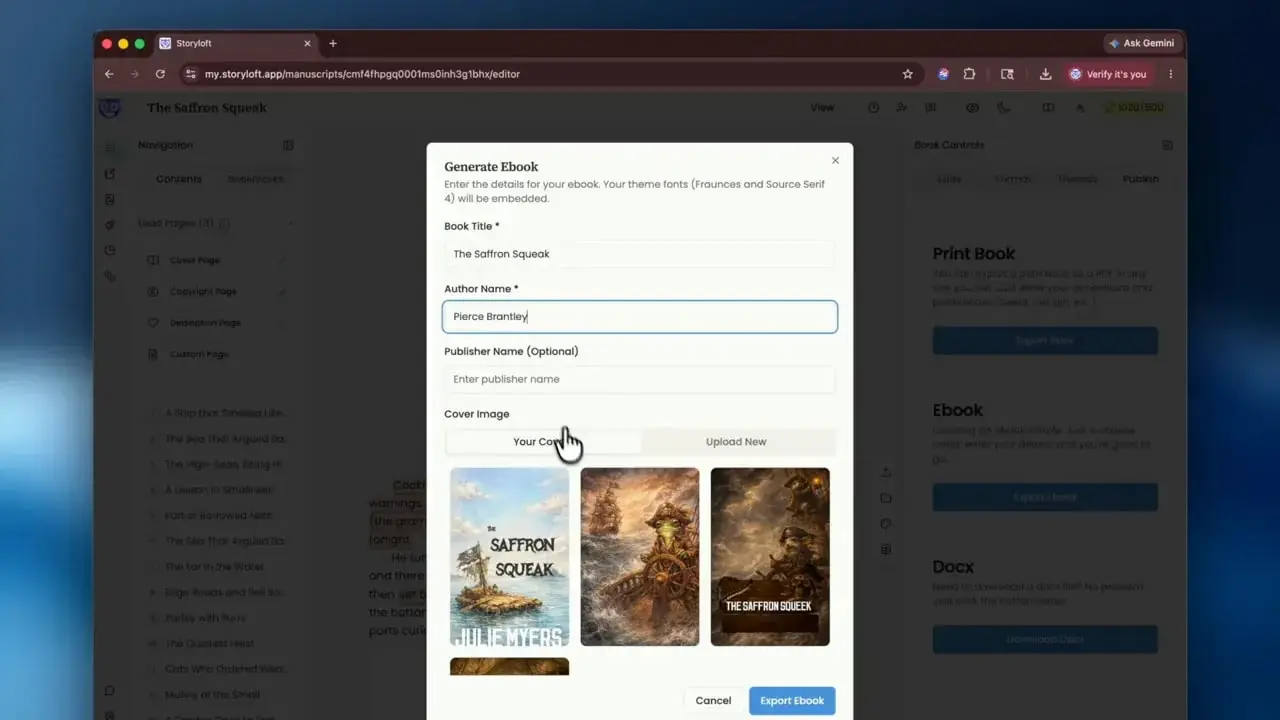Click the button under Print Book

point(1045,340)
